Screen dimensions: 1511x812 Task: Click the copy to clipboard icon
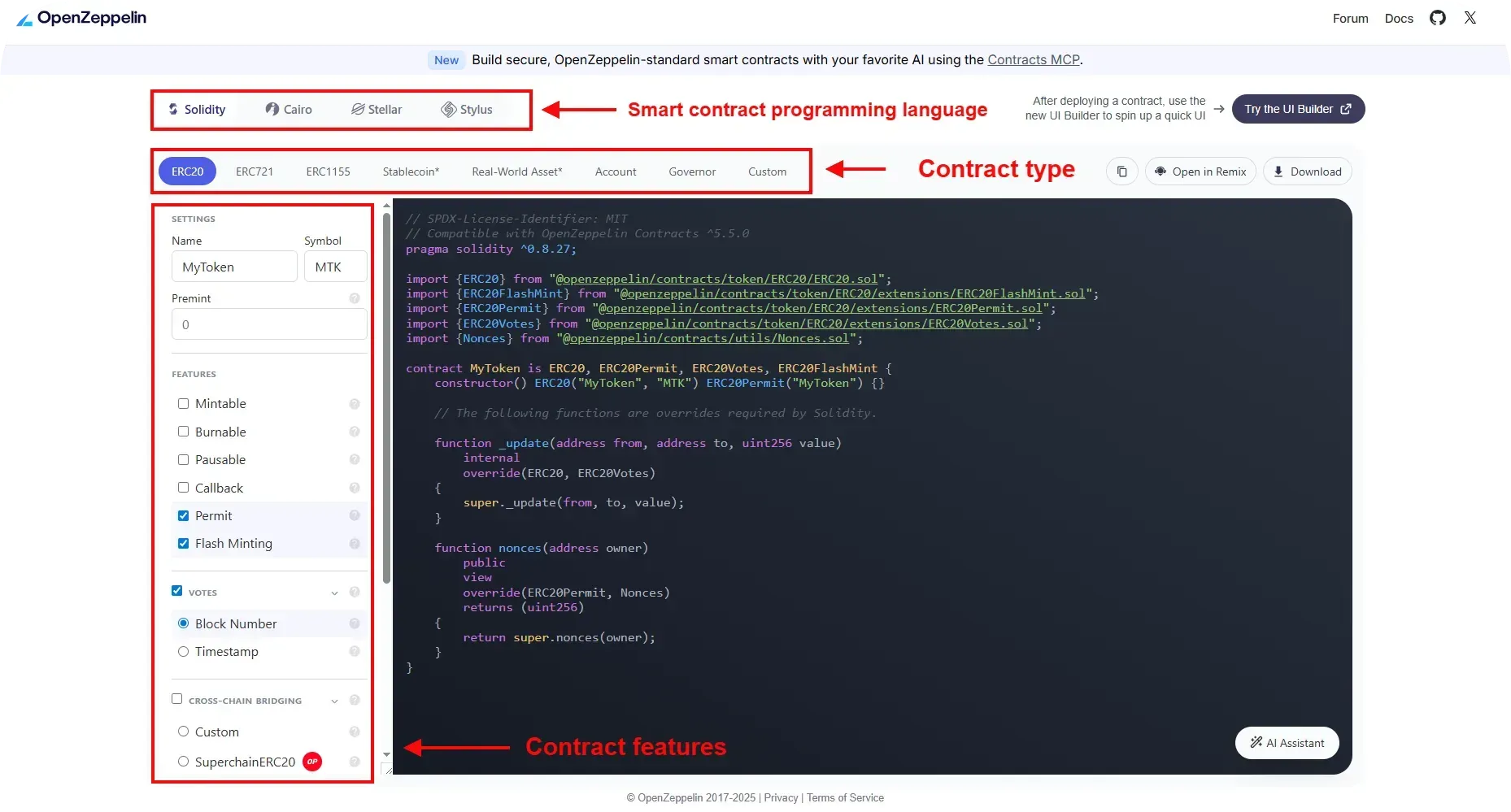[x=1121, y=172]
